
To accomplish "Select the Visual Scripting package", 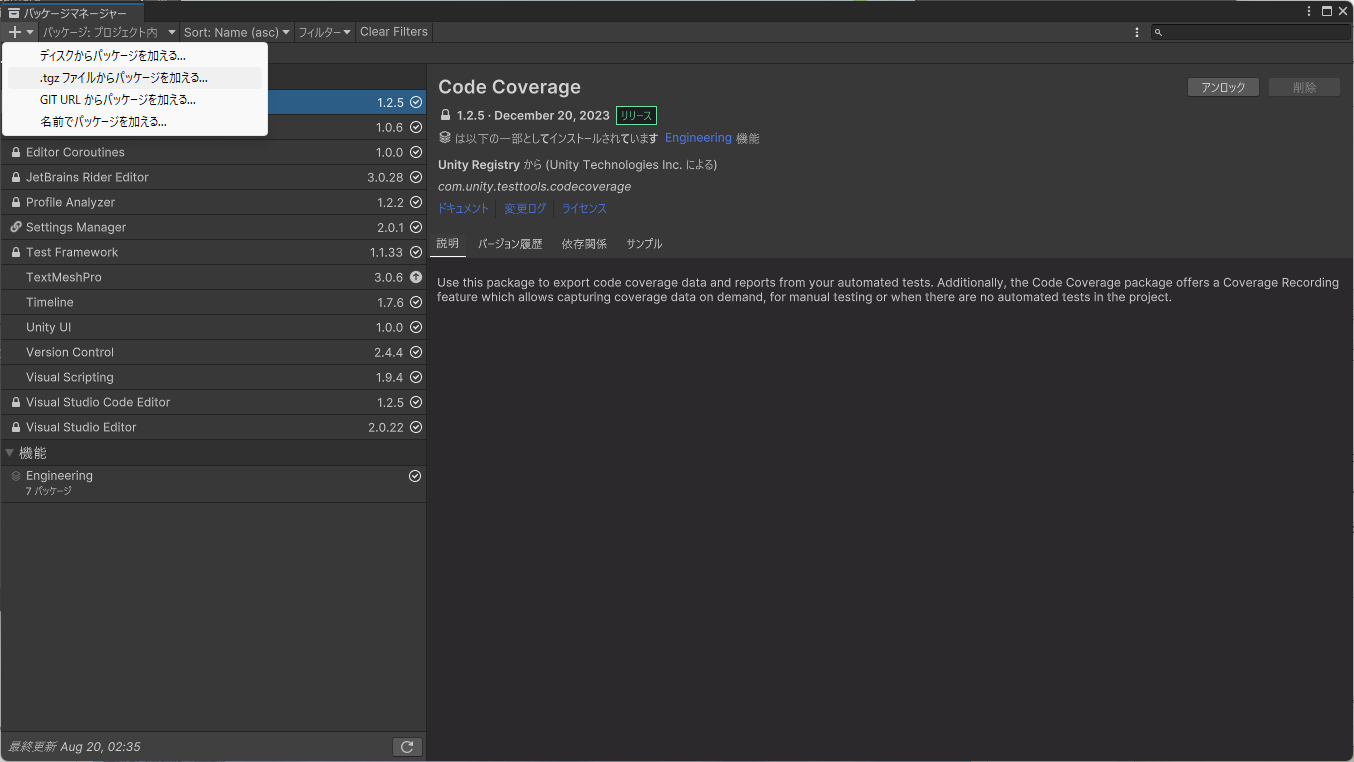I will coord(213,377).
